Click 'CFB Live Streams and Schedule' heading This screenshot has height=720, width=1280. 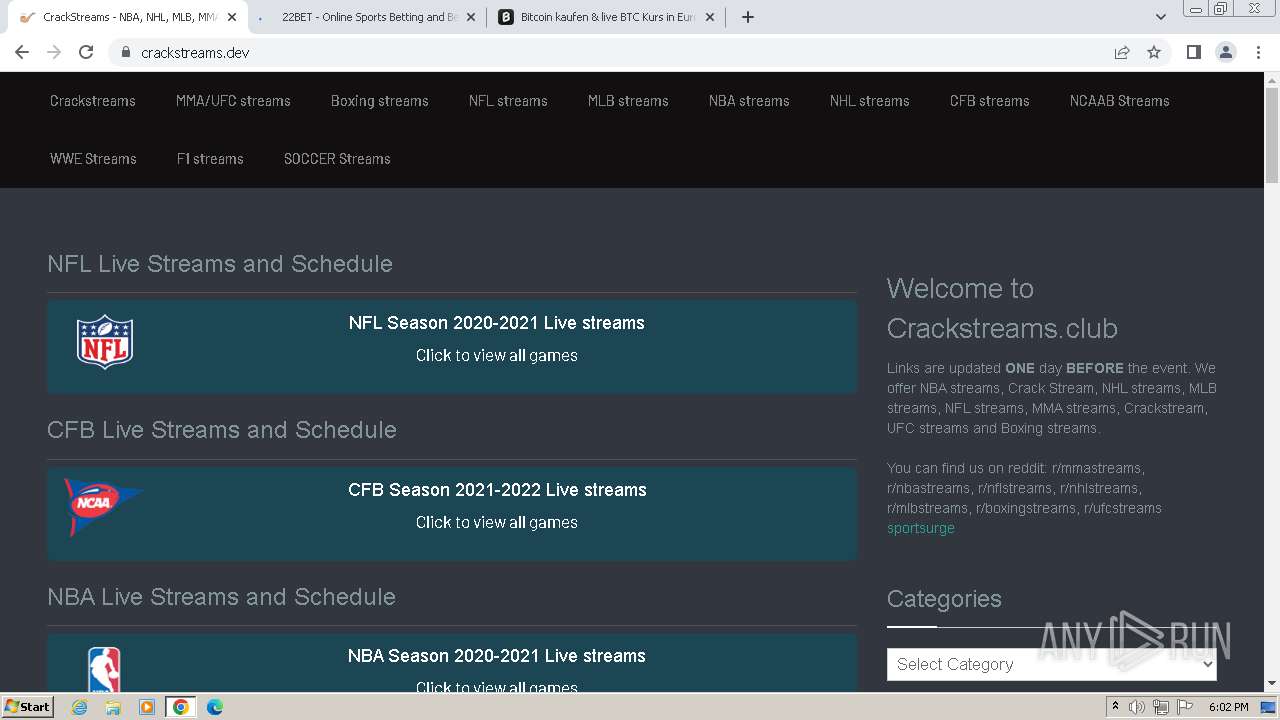(222, 430)
